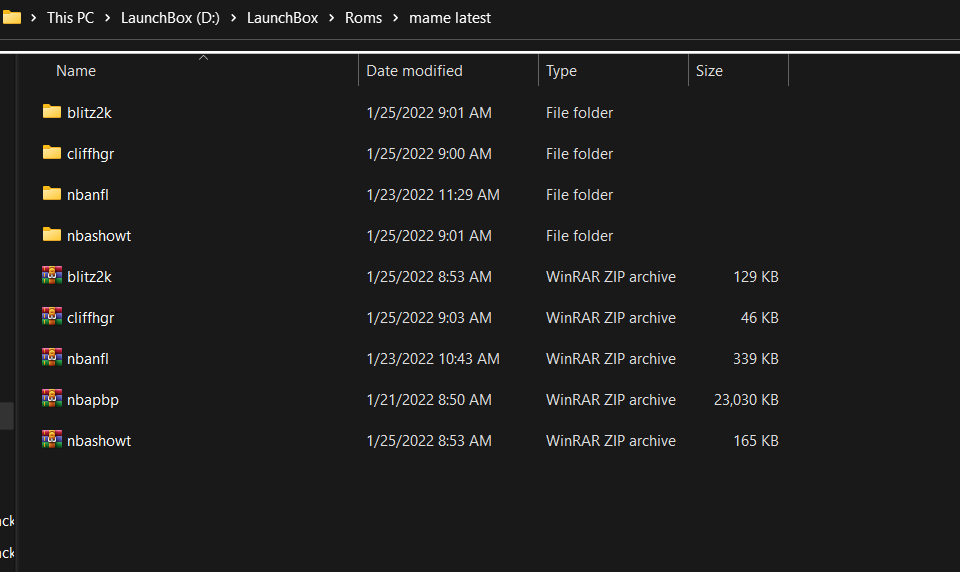Click the folder icon in address bar
The width and height of the screenshot is (960, 572).
point(12,17)
